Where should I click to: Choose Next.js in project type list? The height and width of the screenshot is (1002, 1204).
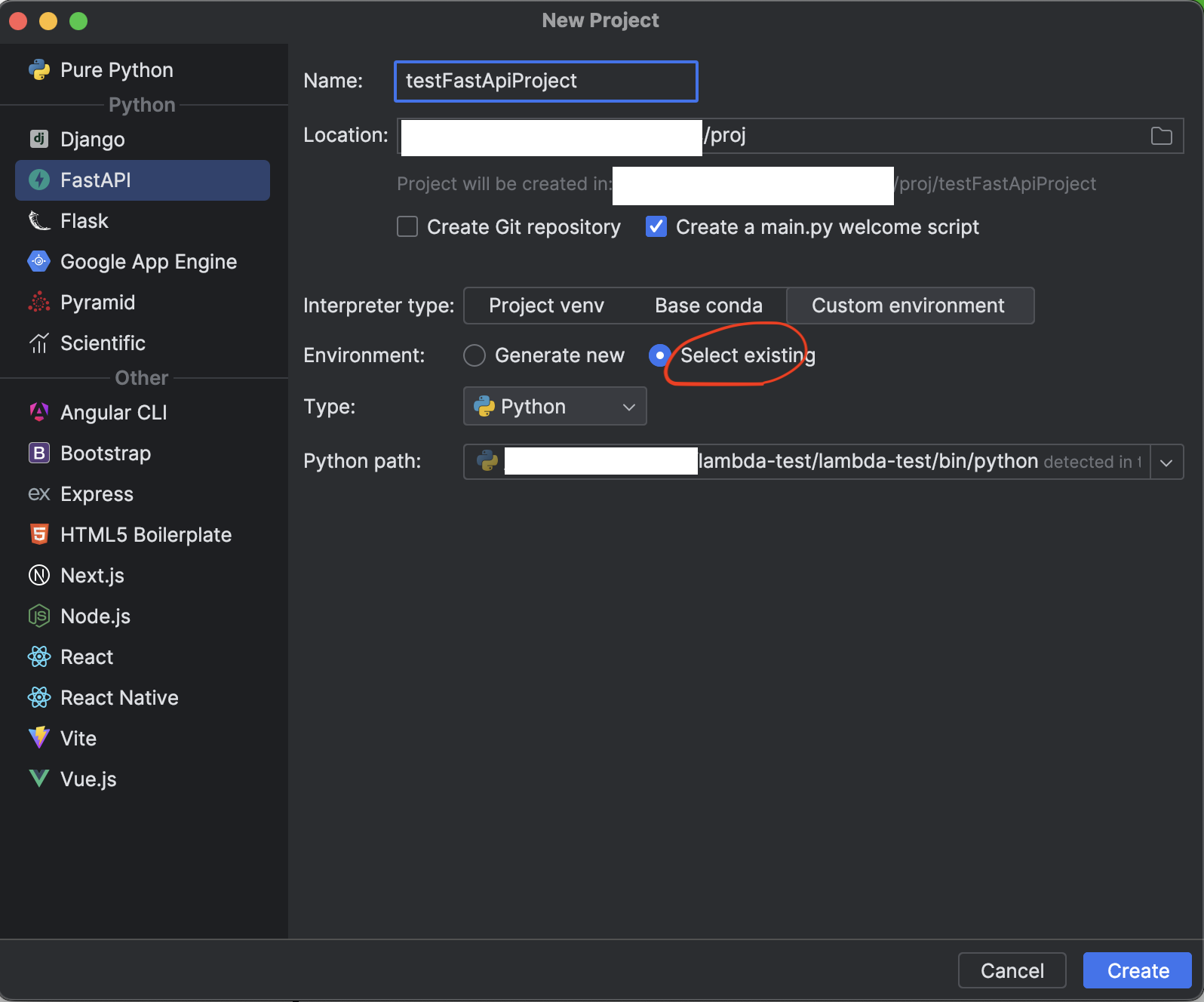pyautogui.click(x=143, y=576)
